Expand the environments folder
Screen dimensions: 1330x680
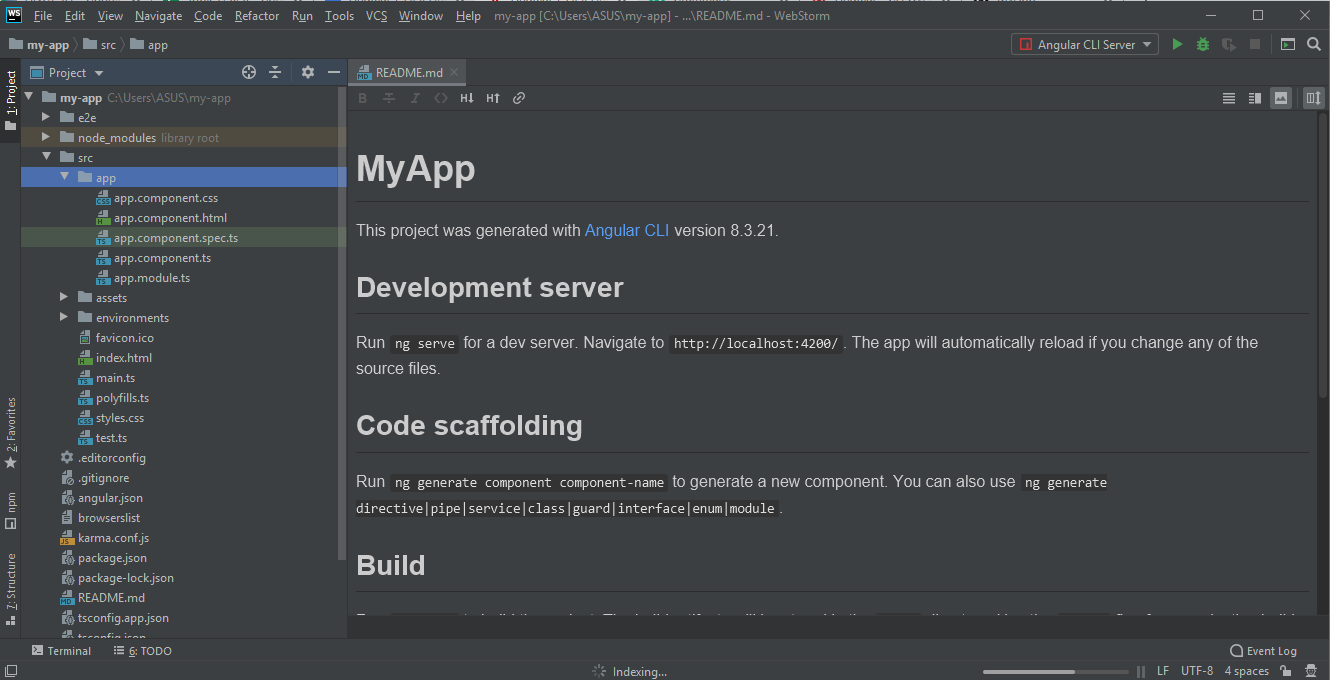point(64,318)
